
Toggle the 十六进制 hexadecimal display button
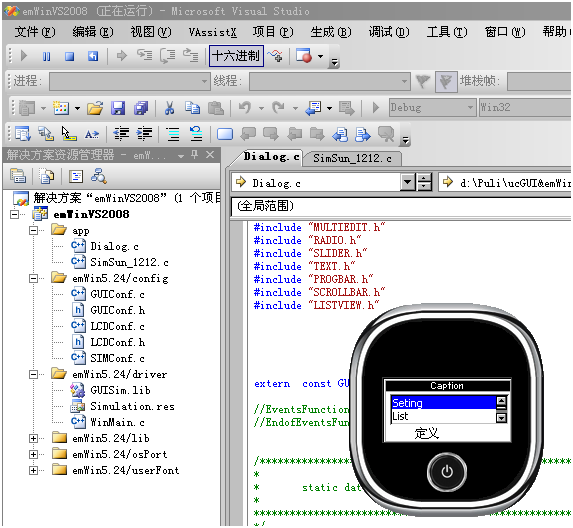click(236, 56)
